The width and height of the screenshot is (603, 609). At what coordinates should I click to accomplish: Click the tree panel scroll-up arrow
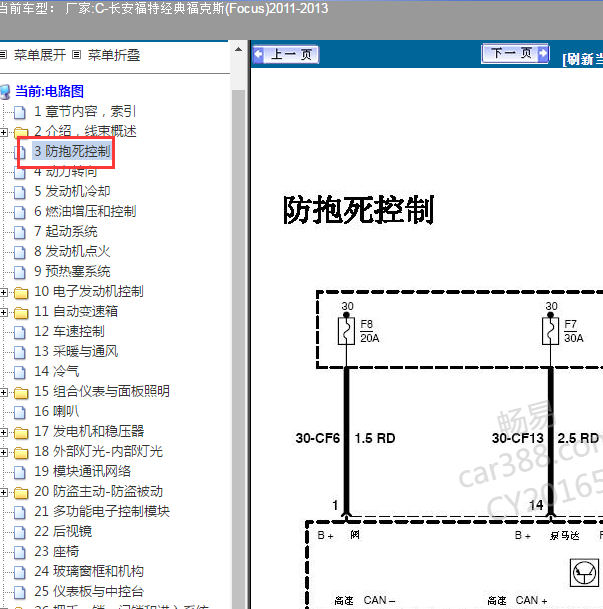coord(238,49)
